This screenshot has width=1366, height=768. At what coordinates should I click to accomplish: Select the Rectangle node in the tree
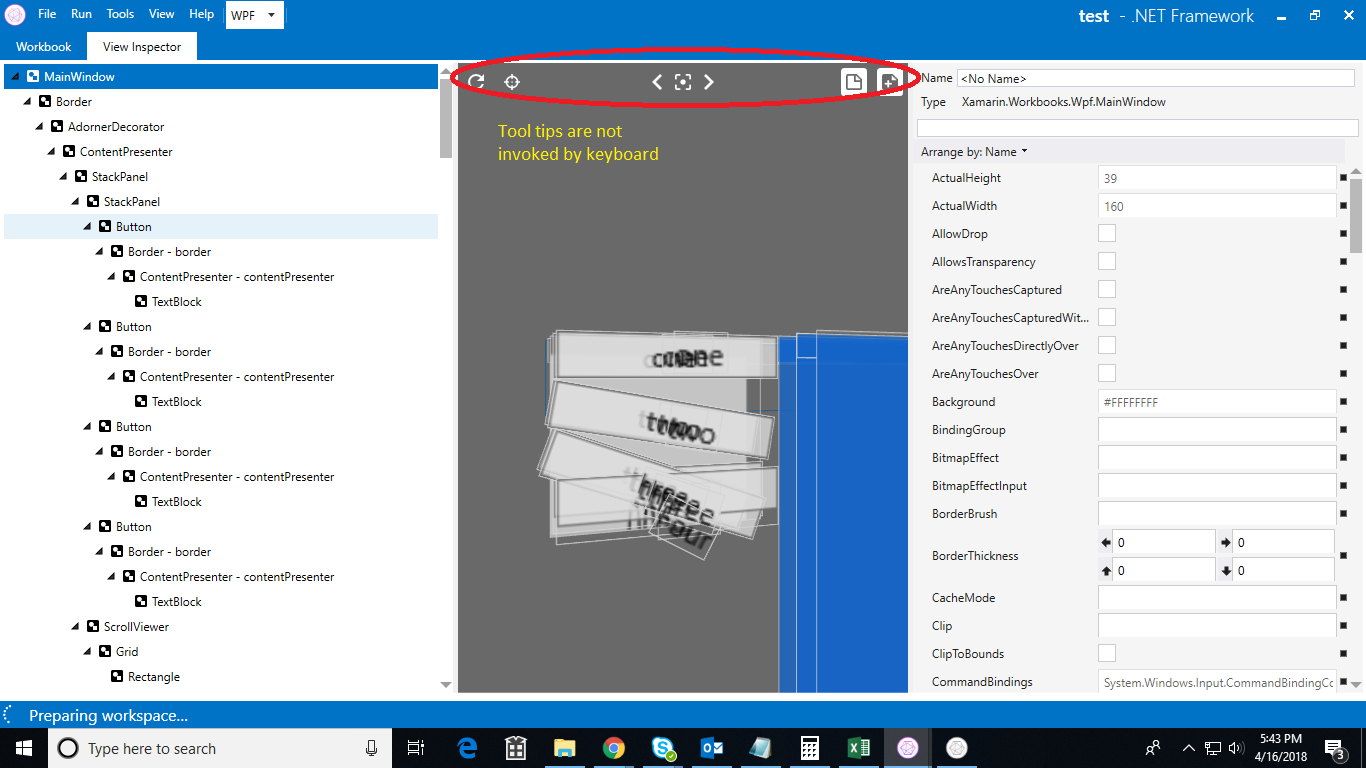coord(153,676)
